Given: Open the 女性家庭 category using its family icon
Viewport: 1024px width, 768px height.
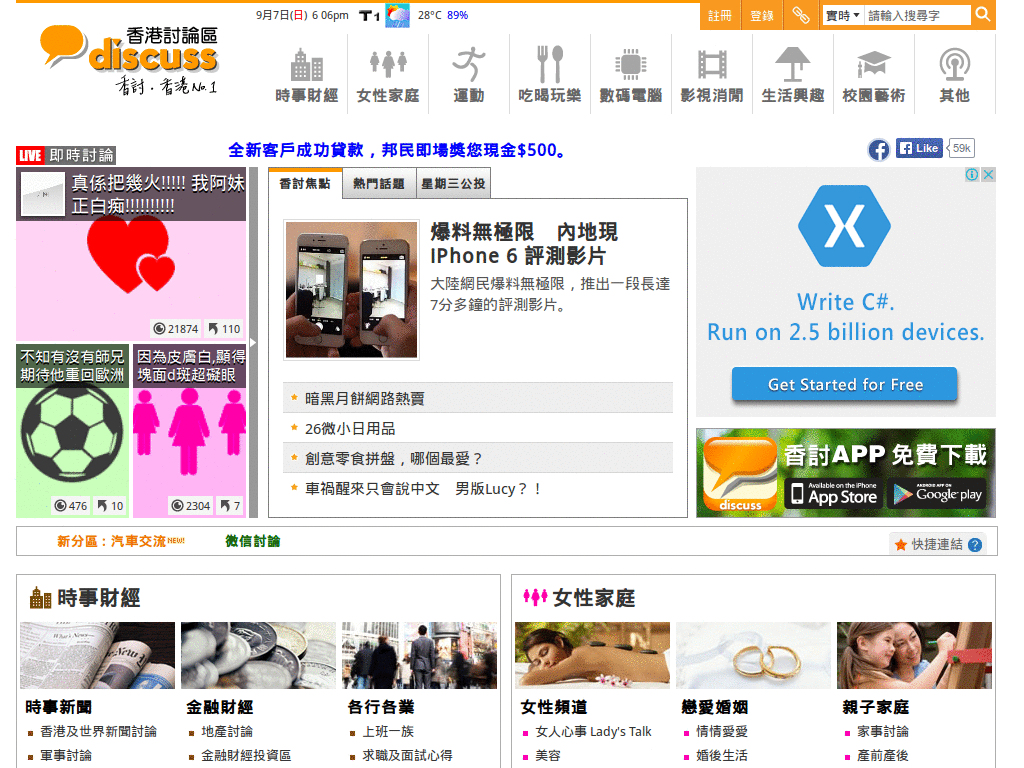Looking at the screenshot, I should pos(387,65).
